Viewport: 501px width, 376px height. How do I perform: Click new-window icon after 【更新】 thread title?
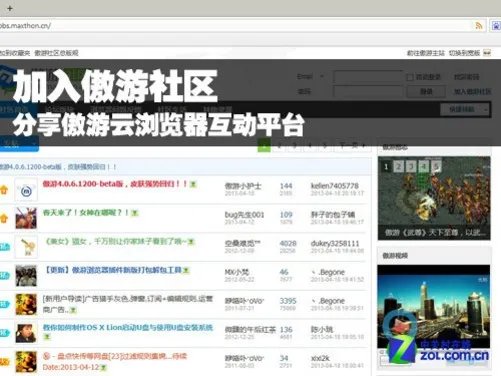tap(186, 270)
